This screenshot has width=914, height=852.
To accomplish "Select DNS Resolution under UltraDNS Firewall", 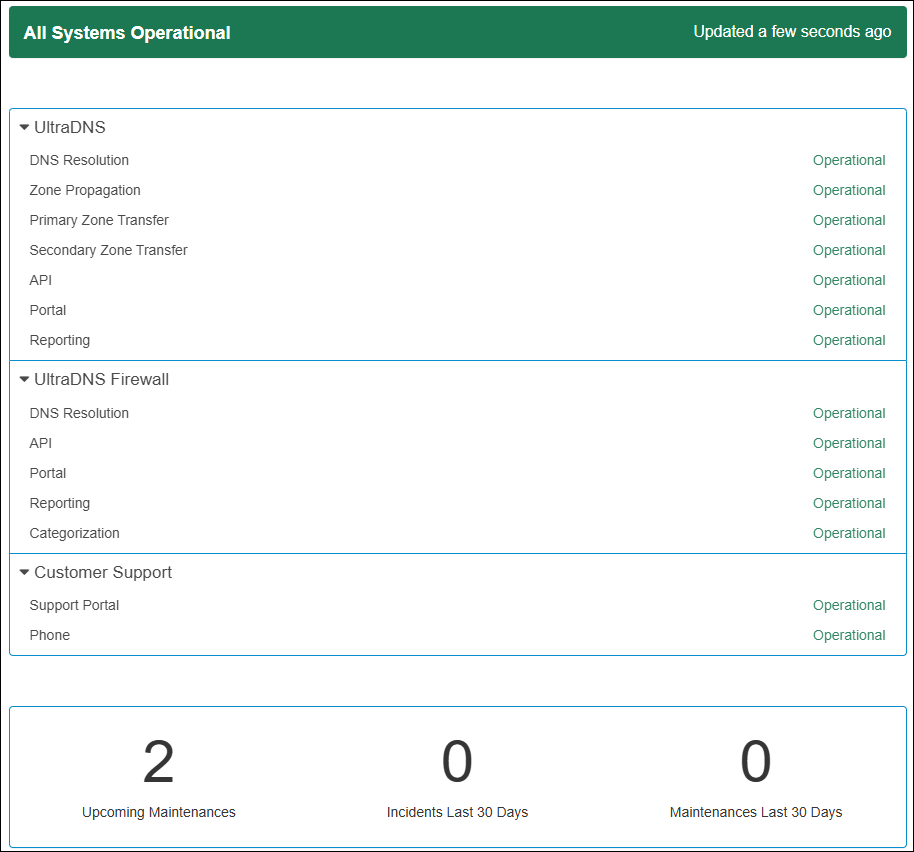I will coord(79,413).
